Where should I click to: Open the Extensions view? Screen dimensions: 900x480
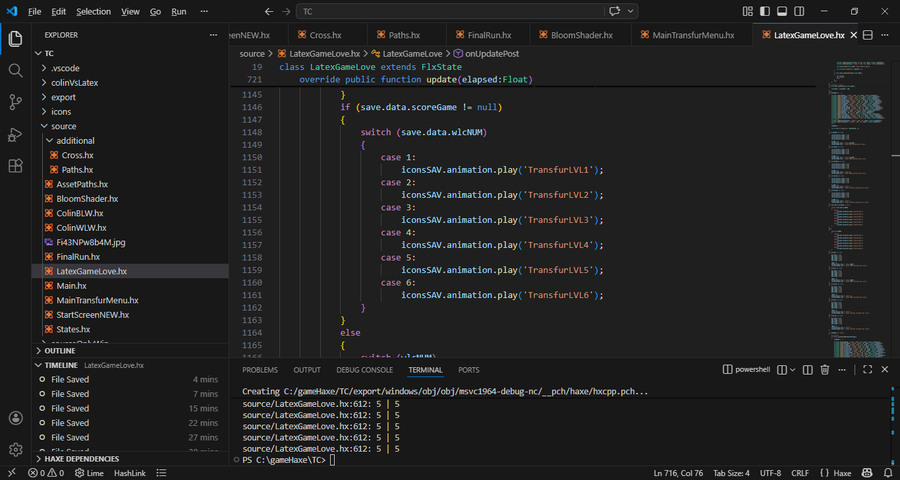coord(15,166)
